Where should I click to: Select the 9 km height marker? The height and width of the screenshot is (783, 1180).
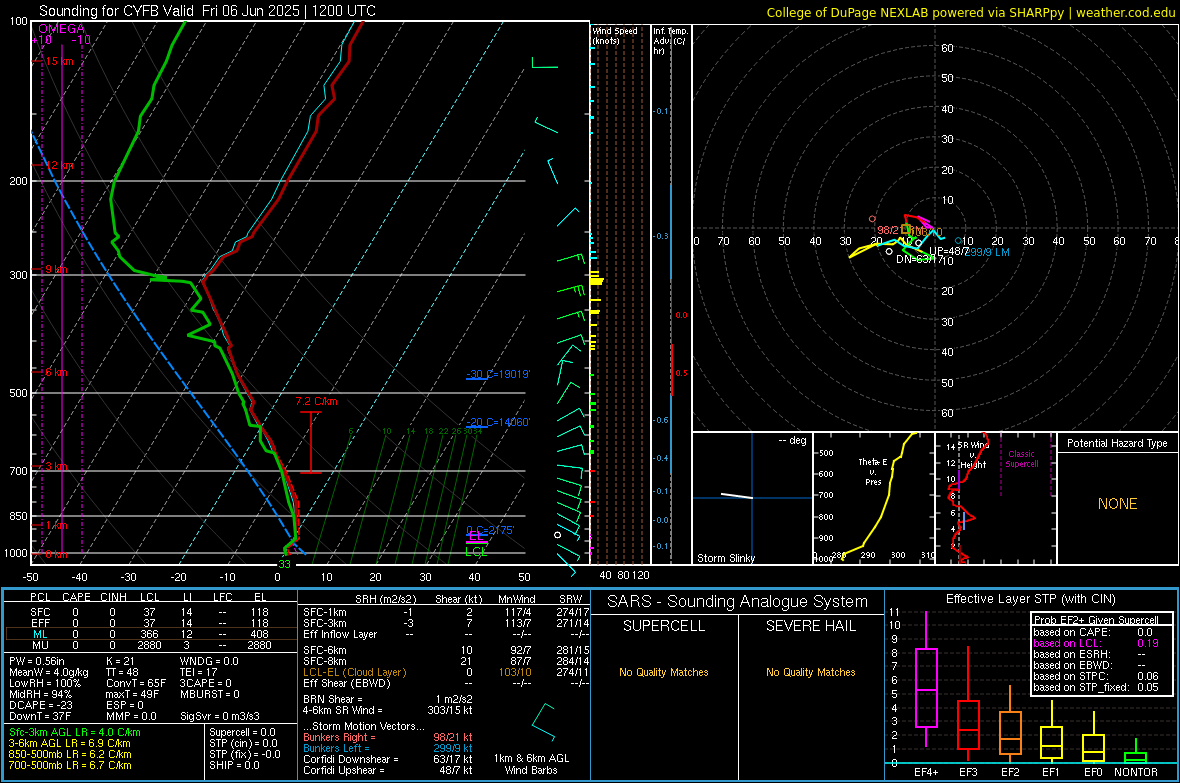[56, 269]
